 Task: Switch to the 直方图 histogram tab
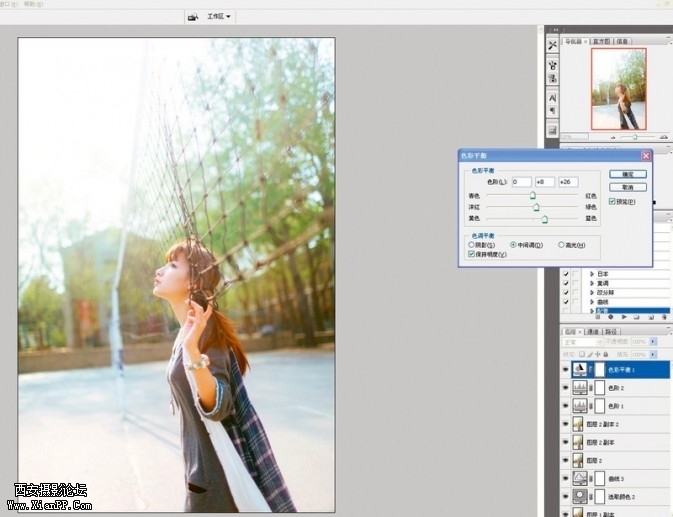[601, 42]
